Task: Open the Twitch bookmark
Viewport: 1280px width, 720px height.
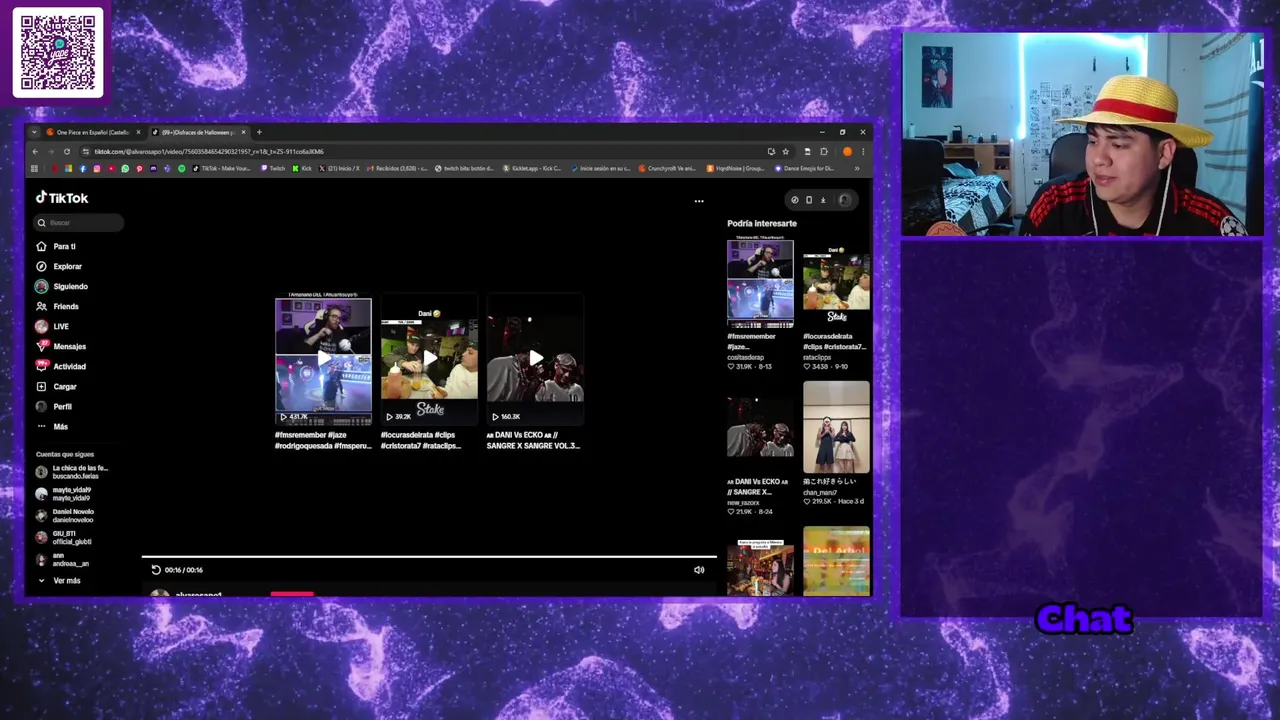Action: coord(274,169)
